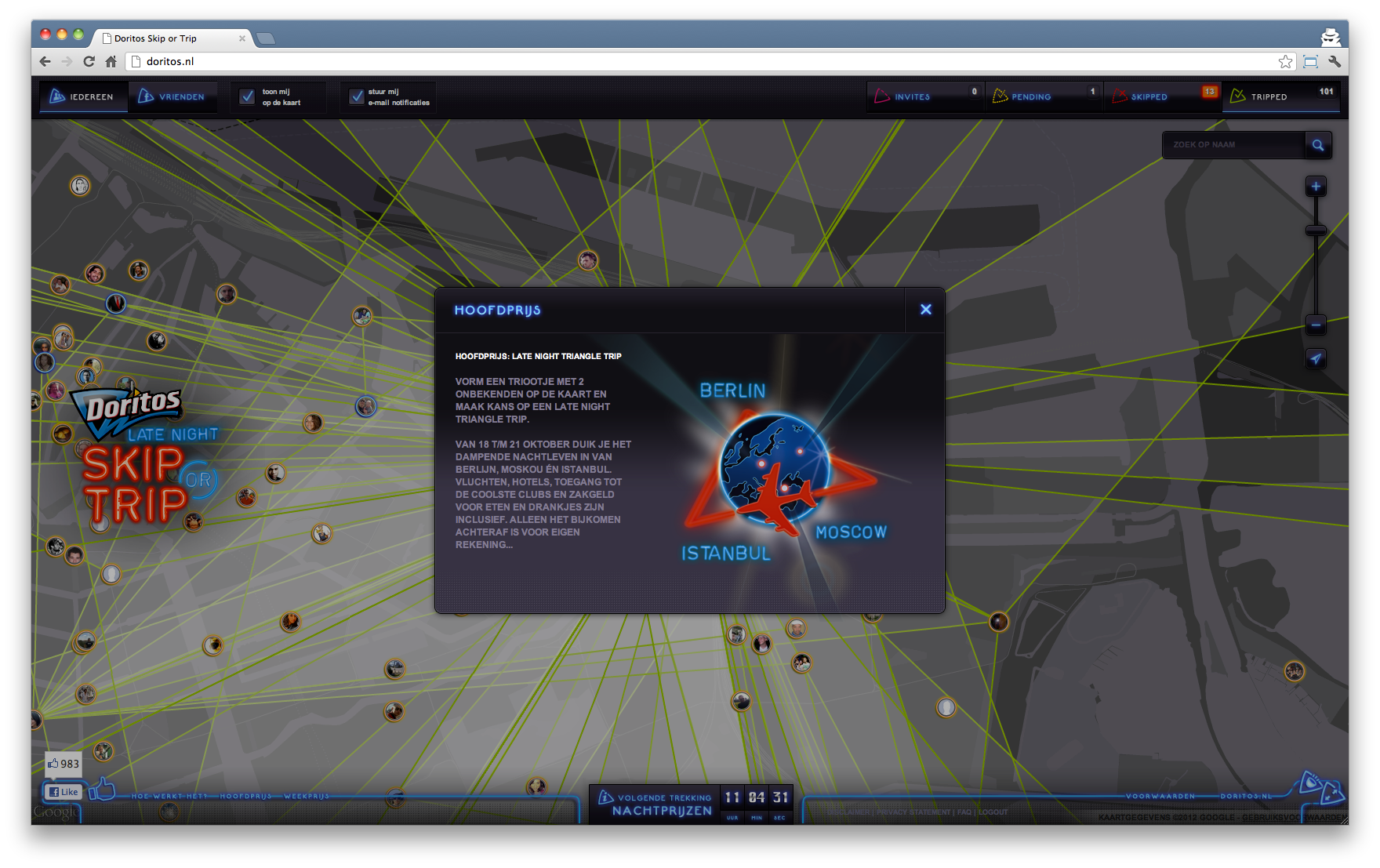Click the locate-me arrow button

click(1316, 359)
